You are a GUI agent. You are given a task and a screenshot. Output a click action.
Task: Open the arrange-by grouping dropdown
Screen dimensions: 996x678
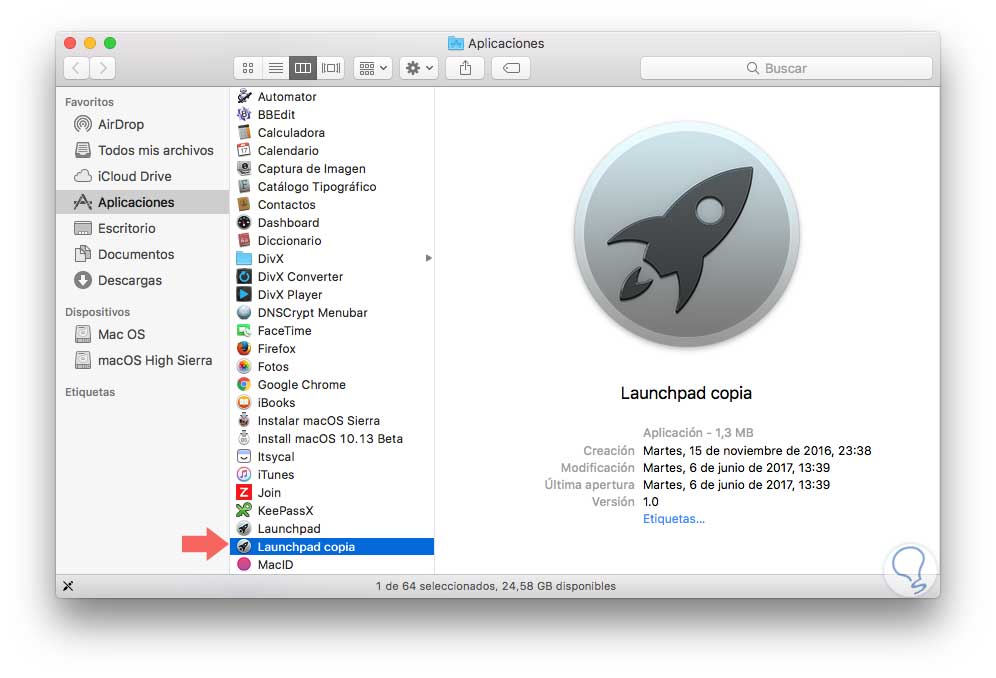coord(373,68)
